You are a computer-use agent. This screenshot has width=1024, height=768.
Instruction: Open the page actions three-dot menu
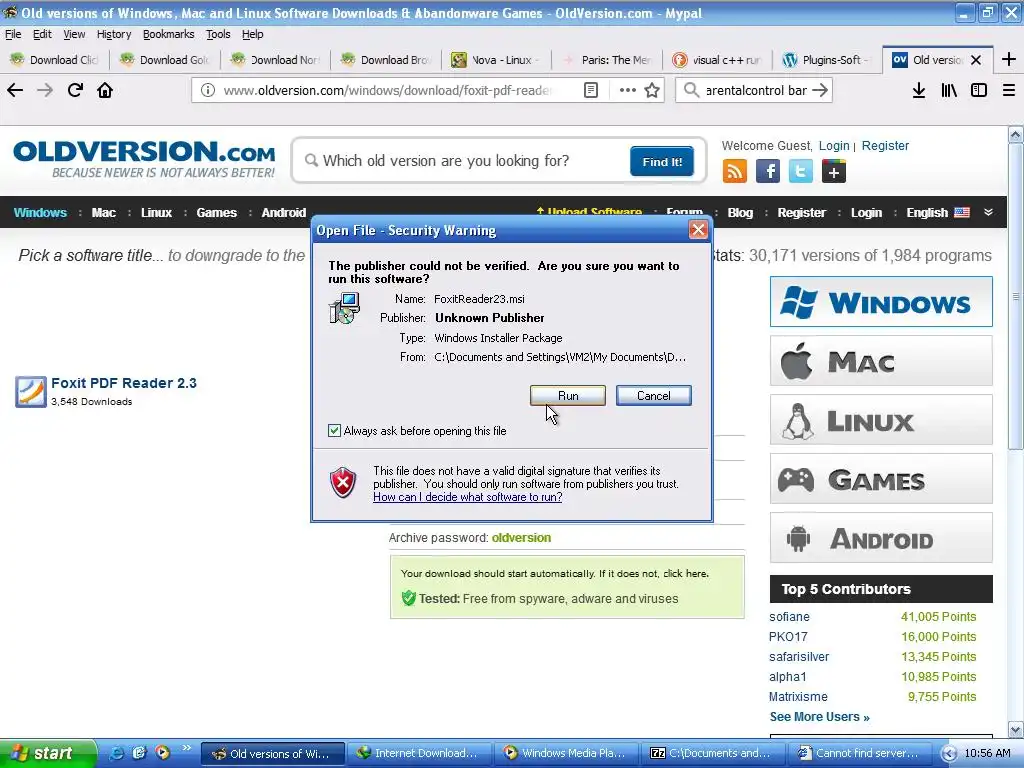628,90
